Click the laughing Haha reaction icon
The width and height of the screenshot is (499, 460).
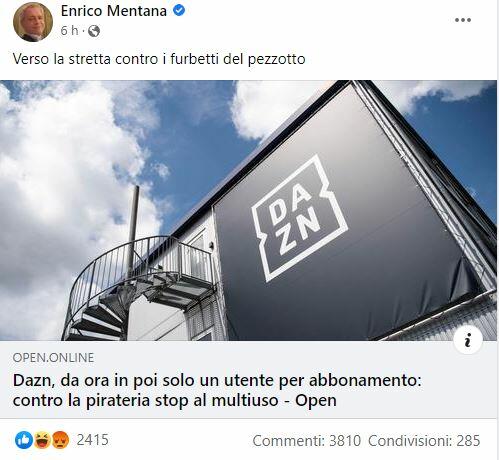coord(42,440)
